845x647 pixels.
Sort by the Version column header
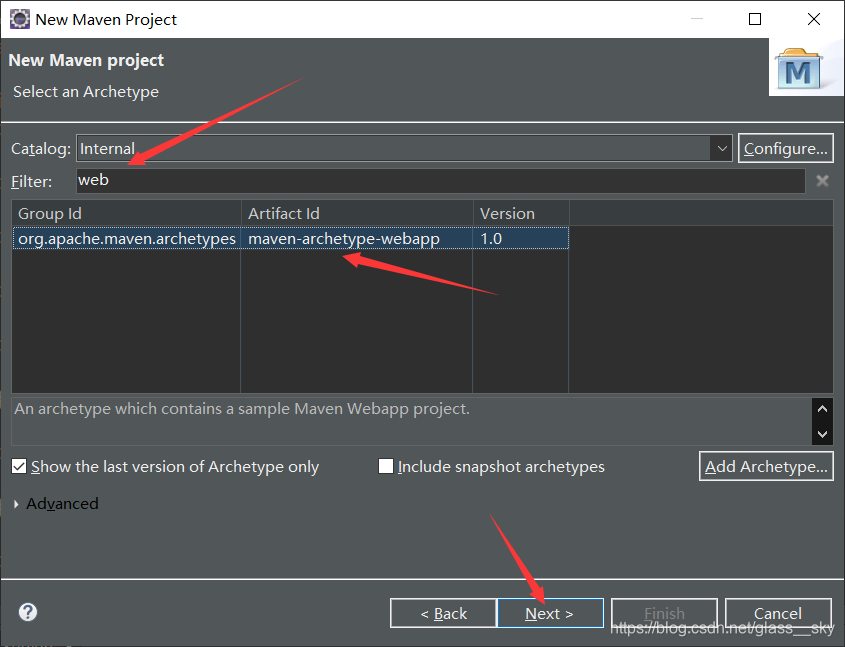[x=521, y=213]
